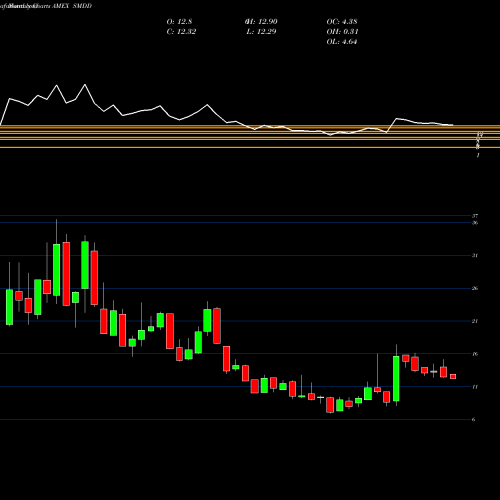
Task: Click the tallest green candle near level 16
Action: pos(396,378)
